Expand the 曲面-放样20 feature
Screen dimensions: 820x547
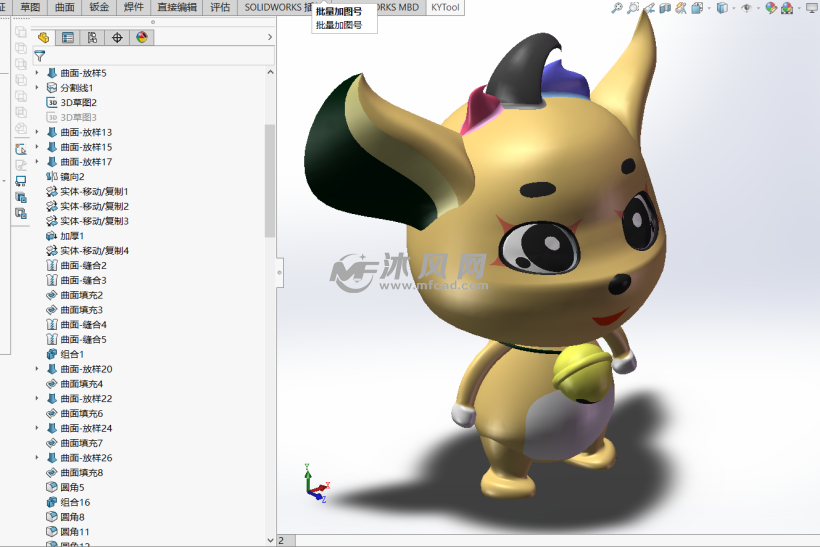pyautogui.click(x=37, y=369)
